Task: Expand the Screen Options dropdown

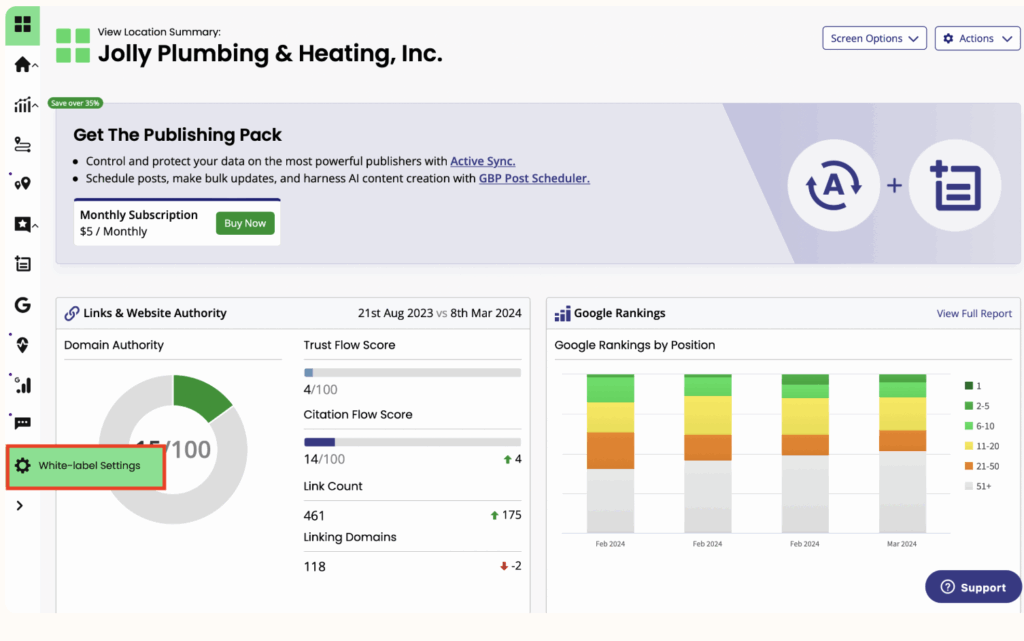Action: (x=874, y=38)
